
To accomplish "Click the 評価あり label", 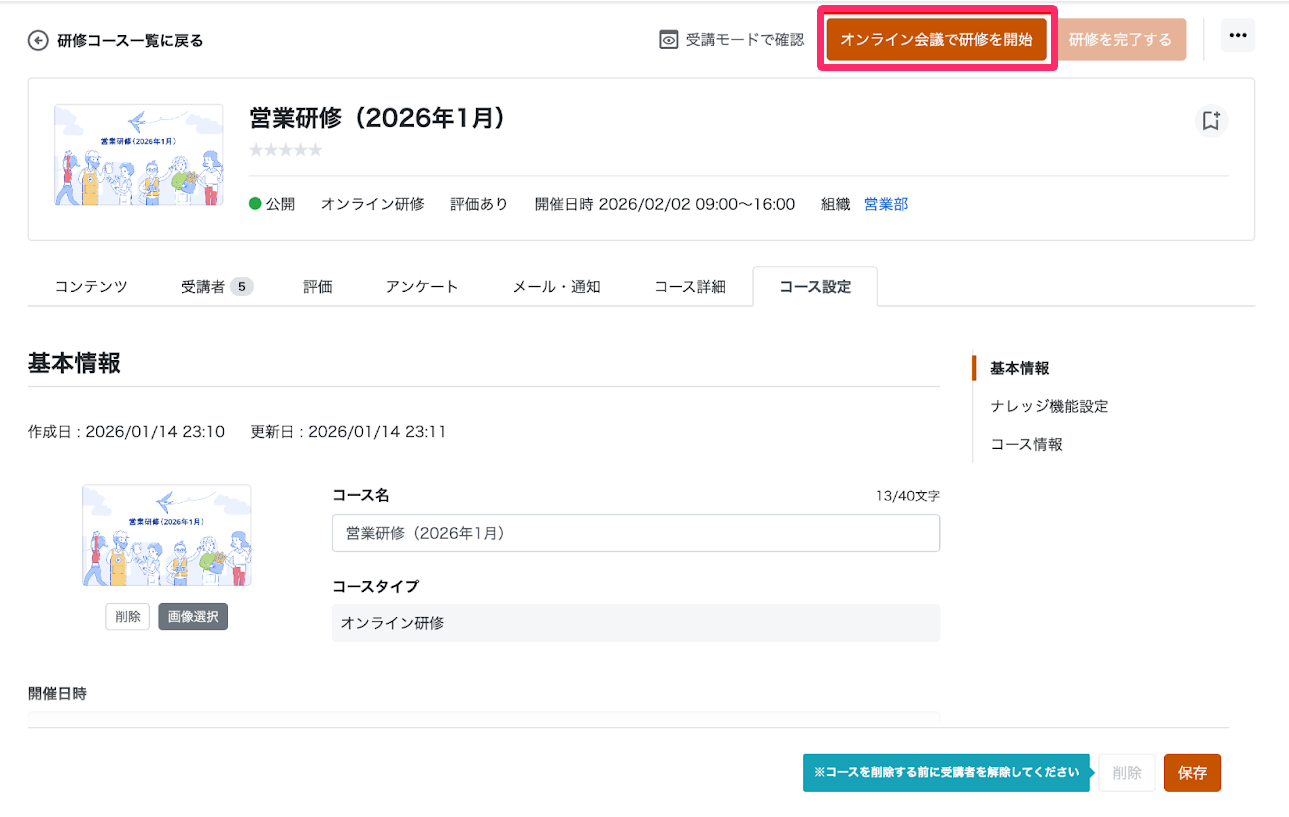I will point(479,204).
